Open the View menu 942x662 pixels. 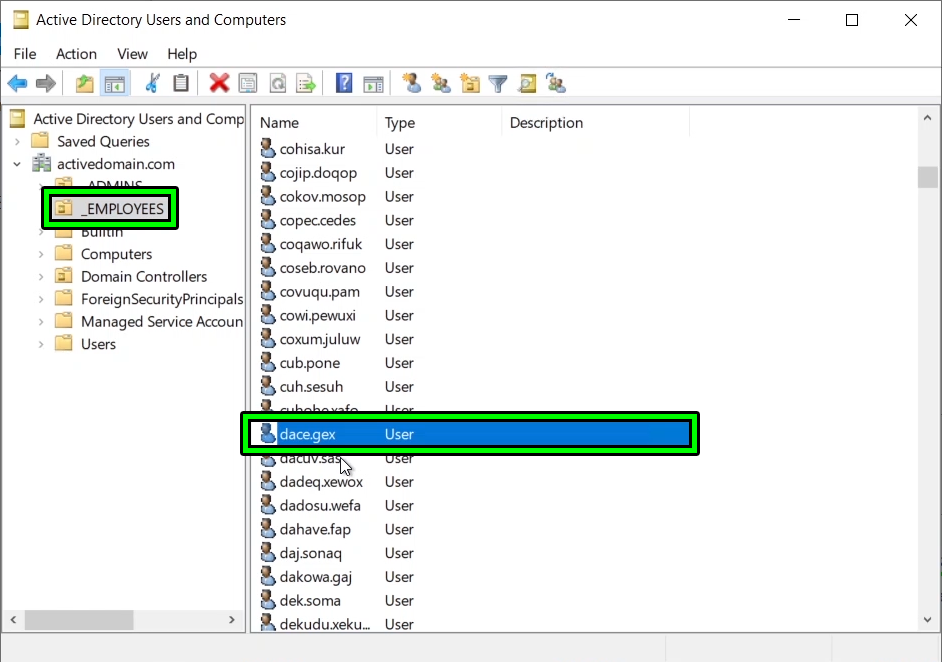tap(132, 54)
